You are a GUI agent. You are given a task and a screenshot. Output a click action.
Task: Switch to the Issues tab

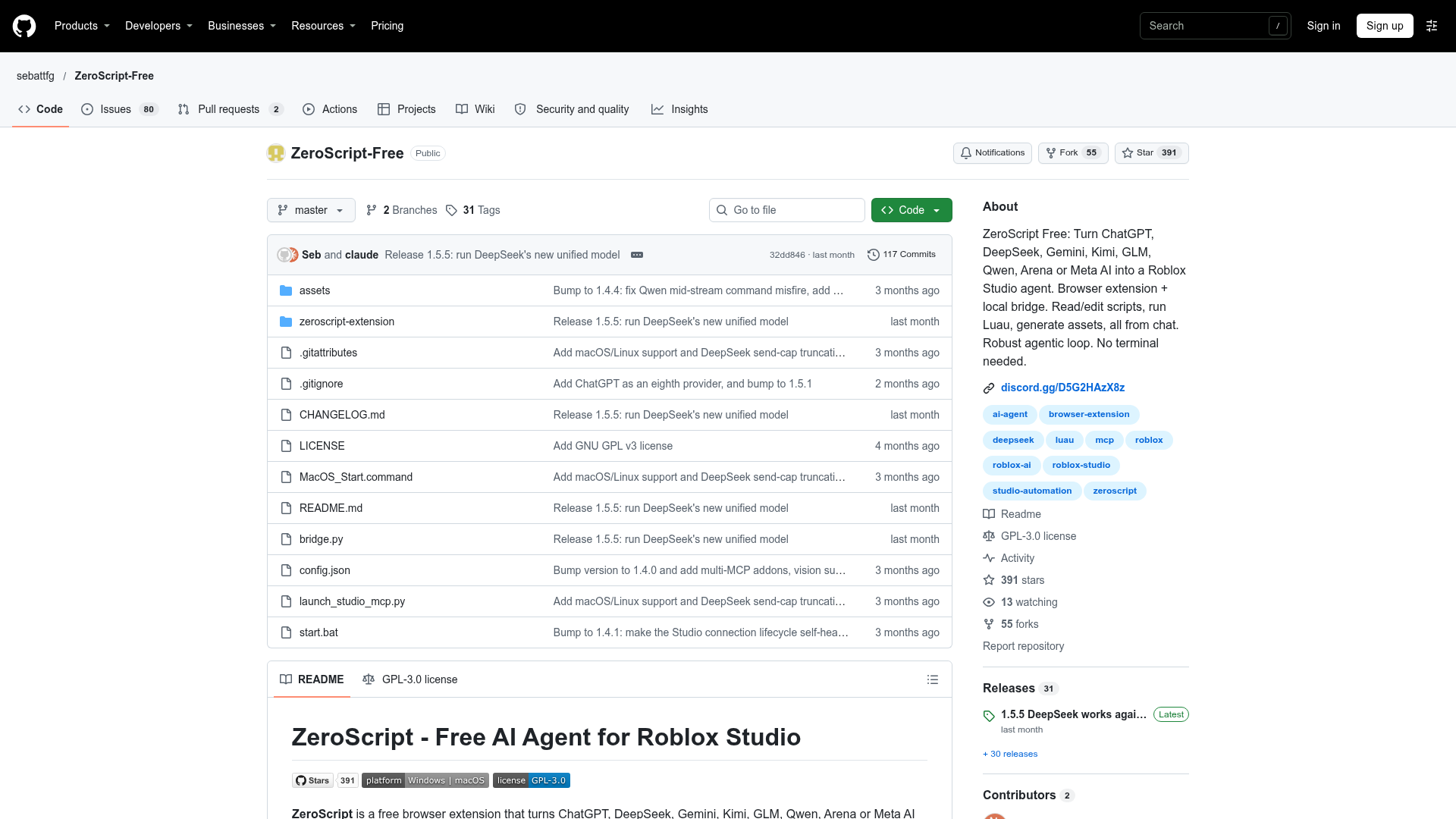119,109
